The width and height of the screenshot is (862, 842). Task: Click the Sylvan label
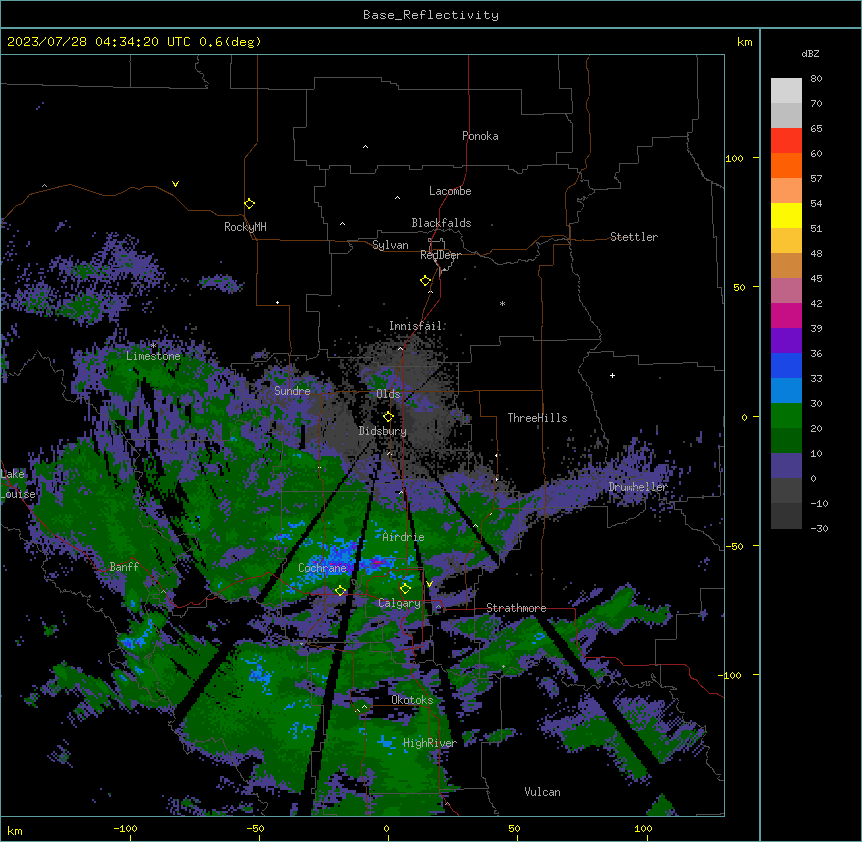click(390, 245)
